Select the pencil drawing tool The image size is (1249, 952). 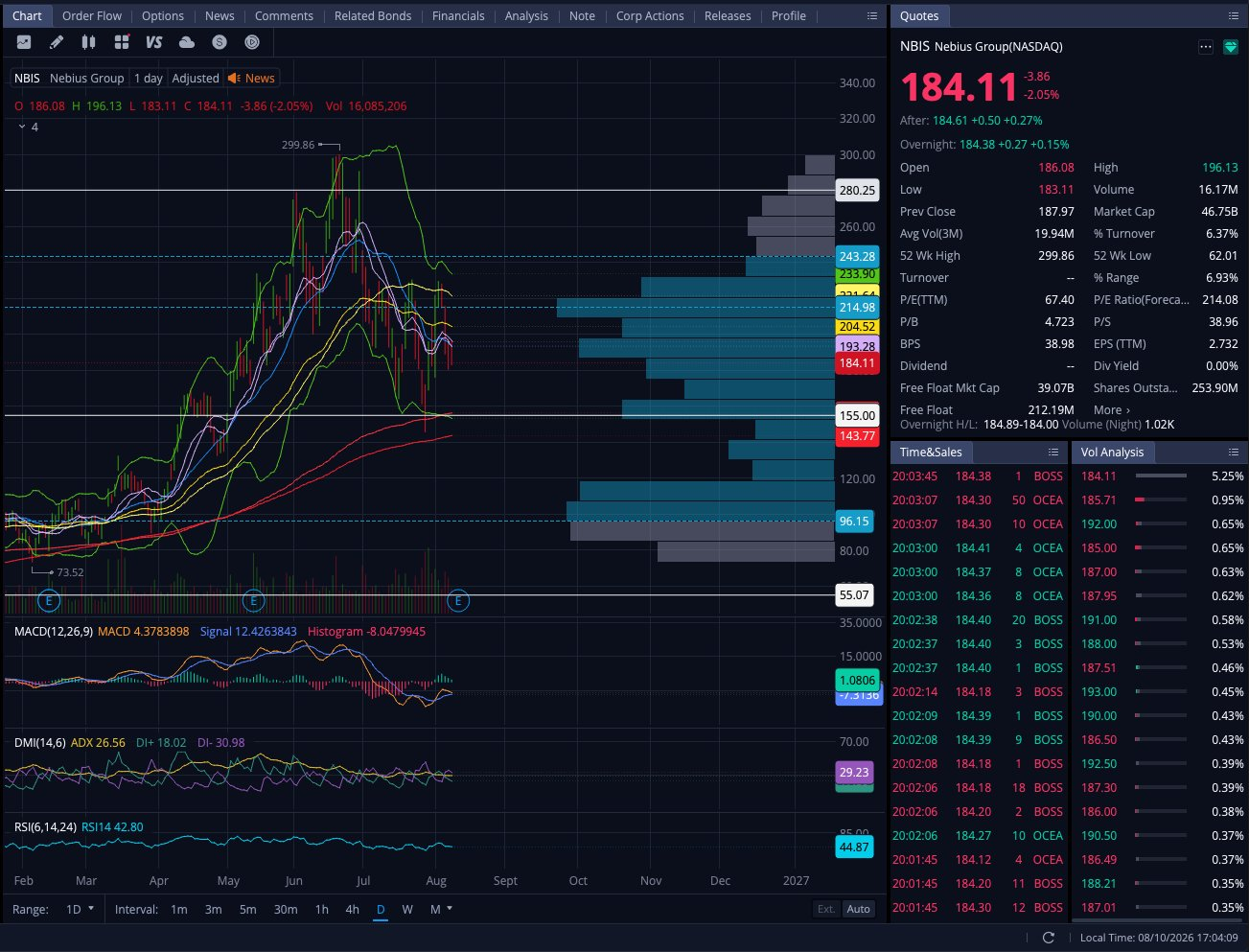[57, 42]
